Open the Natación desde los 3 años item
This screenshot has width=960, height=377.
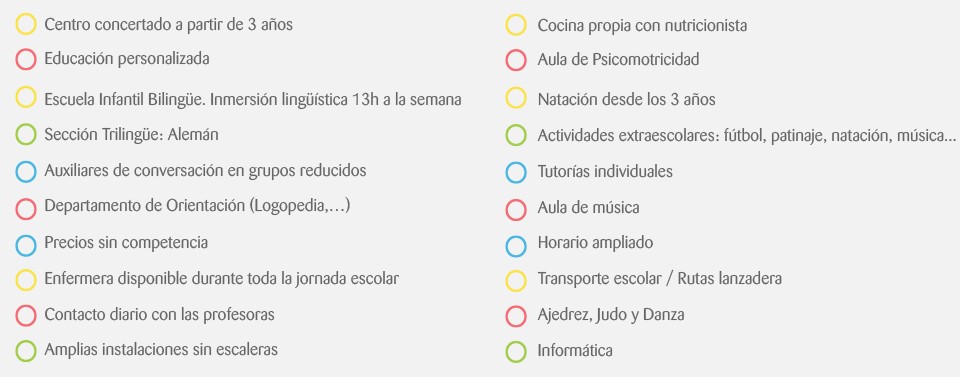(626, 99)
